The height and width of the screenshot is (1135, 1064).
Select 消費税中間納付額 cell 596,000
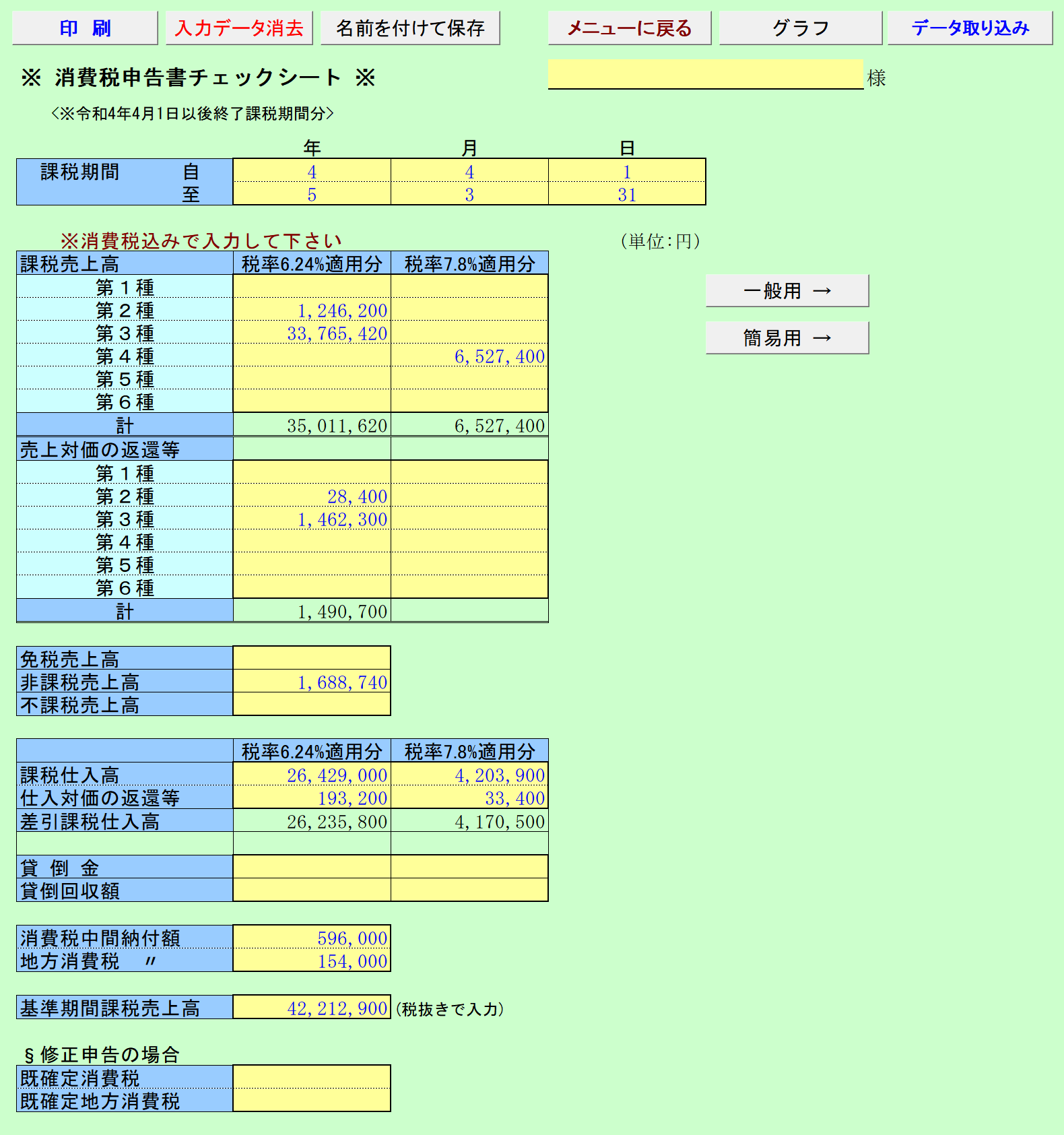(312, 938)
